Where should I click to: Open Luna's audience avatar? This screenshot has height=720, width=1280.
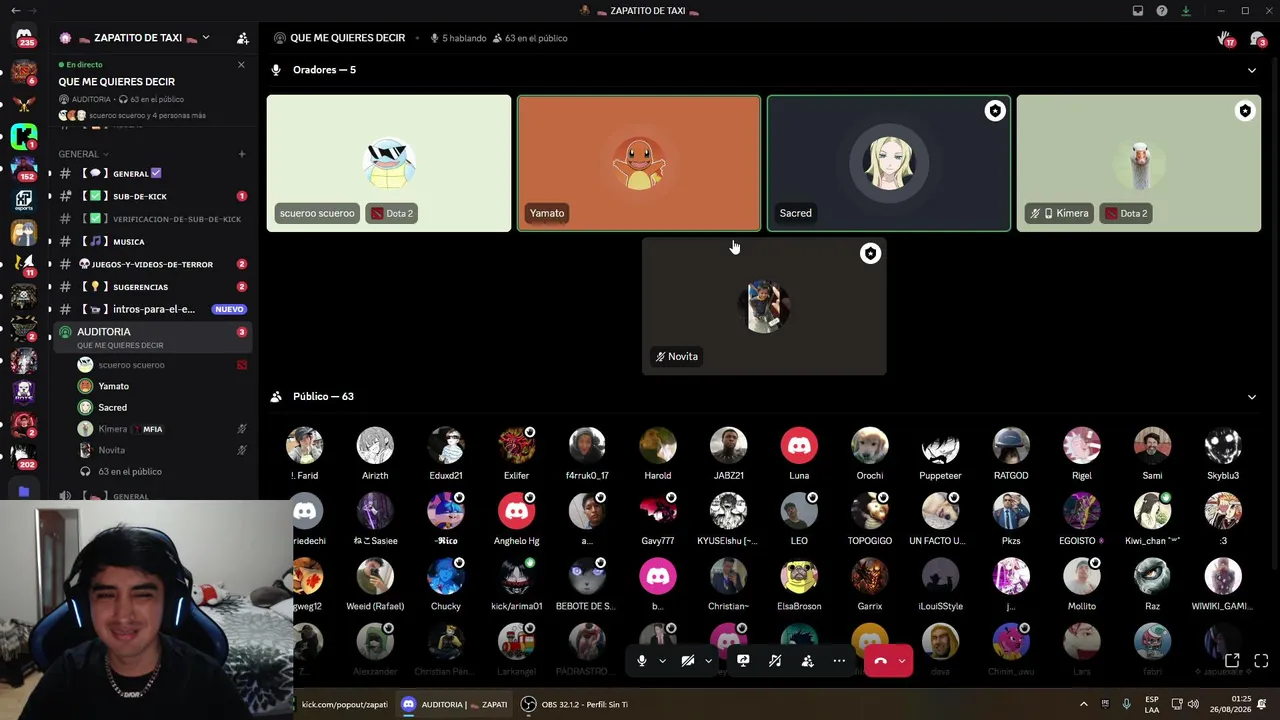(799, 446)
